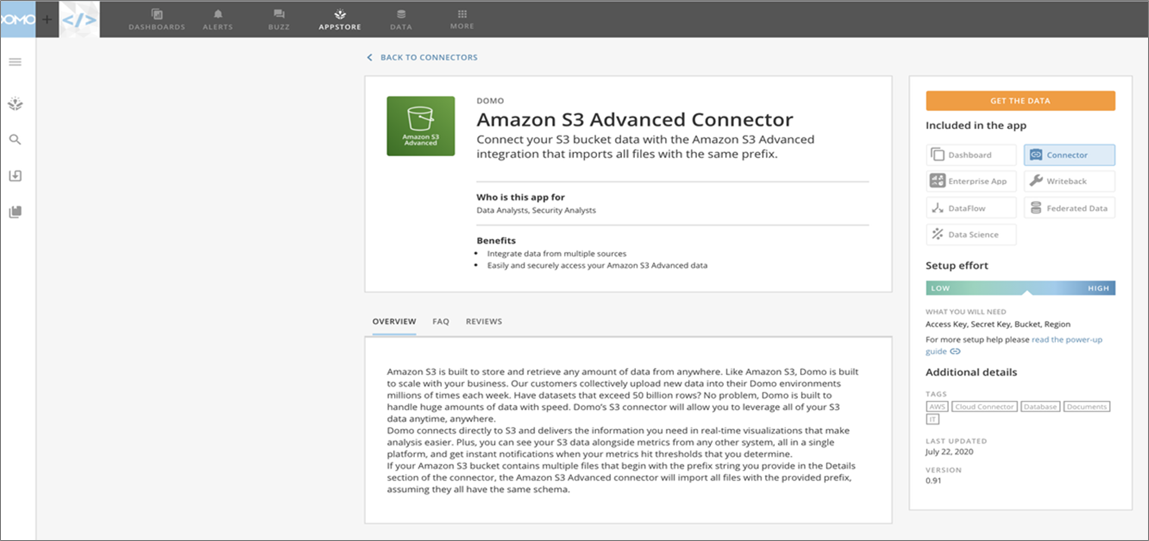Click the Setup effort low-high bar
The image size is (1149, 541).
pyautogui.click(x=1020, y=288)
